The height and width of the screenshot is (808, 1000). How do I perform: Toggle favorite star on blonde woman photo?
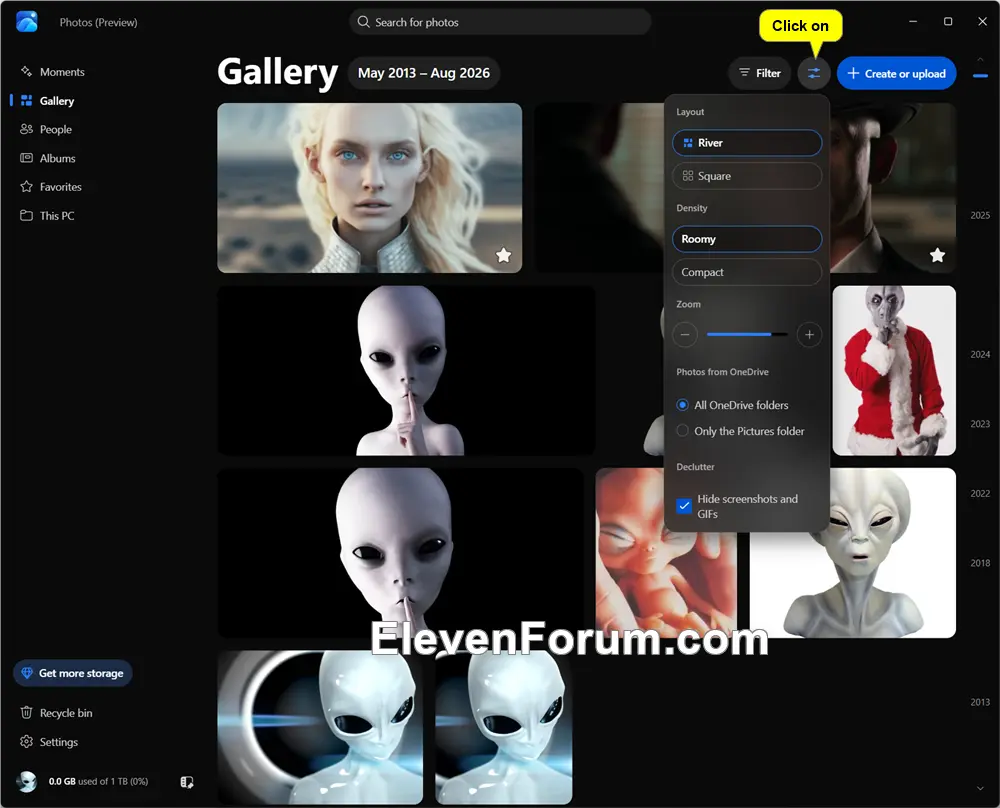[x=504, y=255]
